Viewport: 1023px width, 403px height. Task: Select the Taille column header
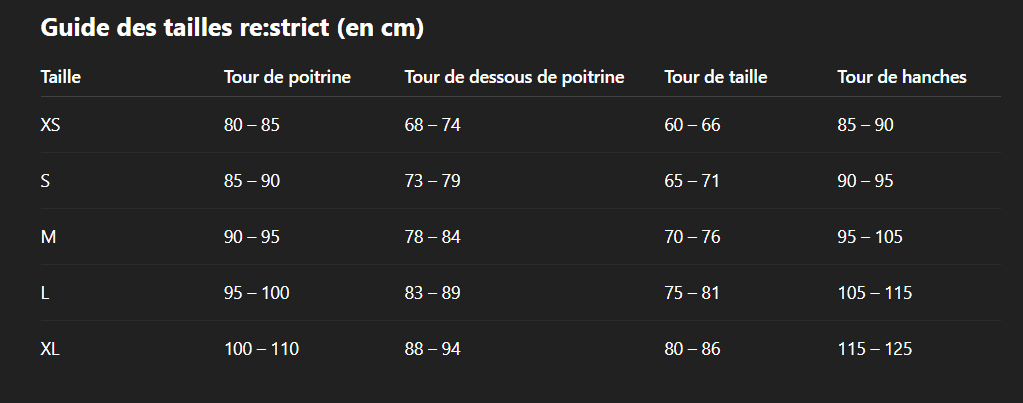coord(61,77)
